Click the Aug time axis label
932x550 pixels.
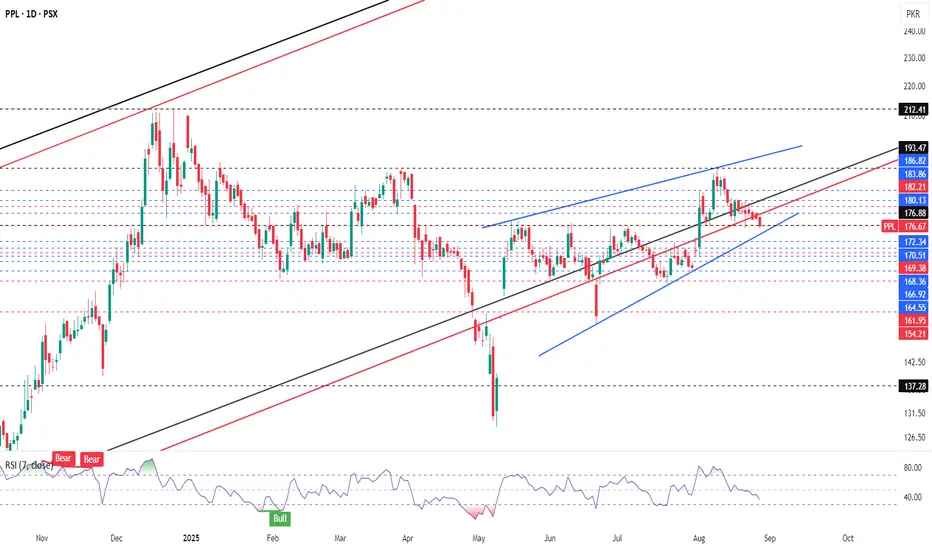coord(699,538)
